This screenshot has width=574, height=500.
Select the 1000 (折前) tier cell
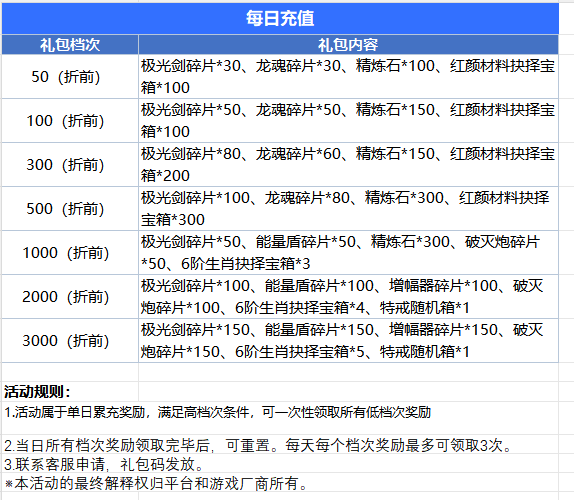click(x=70, y=252)
